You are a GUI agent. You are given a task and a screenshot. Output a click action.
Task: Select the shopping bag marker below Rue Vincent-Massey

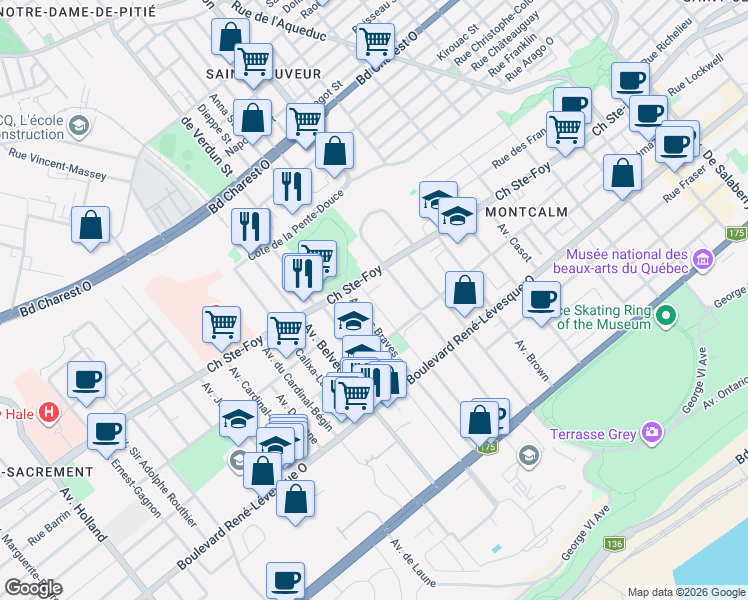(x=91, y=225)
